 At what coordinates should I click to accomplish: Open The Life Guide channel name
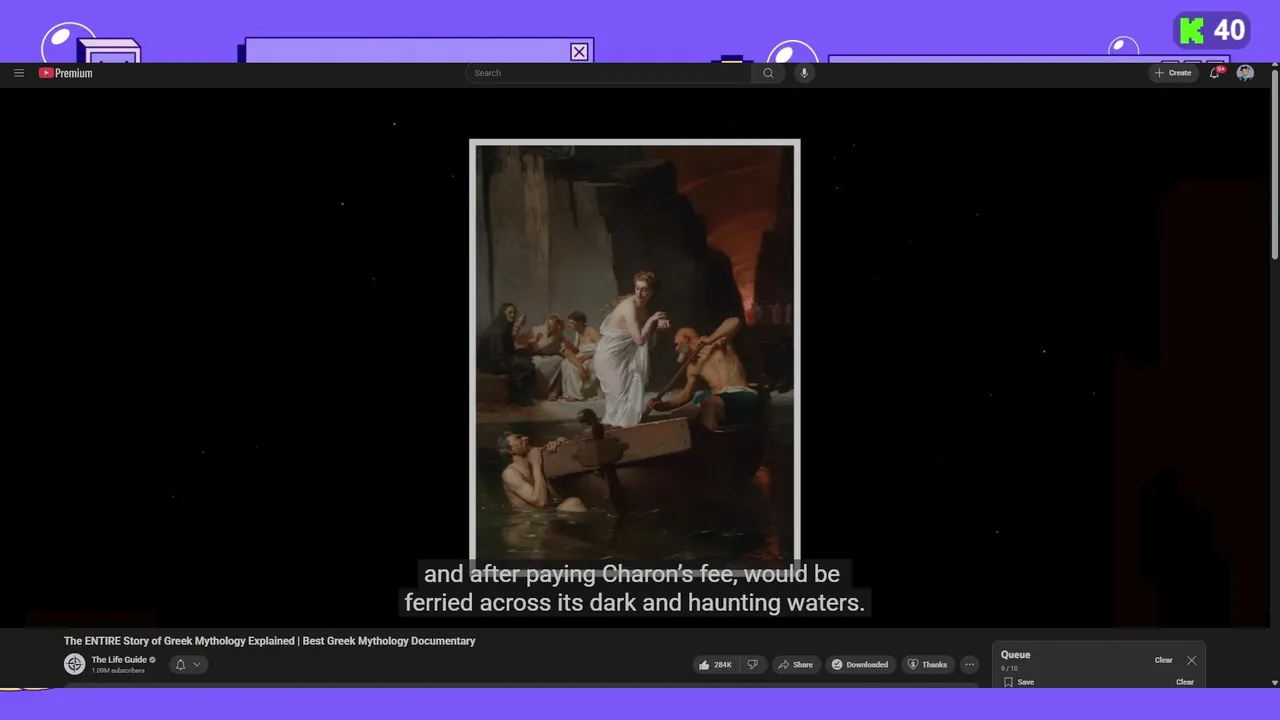pos(120,660)
